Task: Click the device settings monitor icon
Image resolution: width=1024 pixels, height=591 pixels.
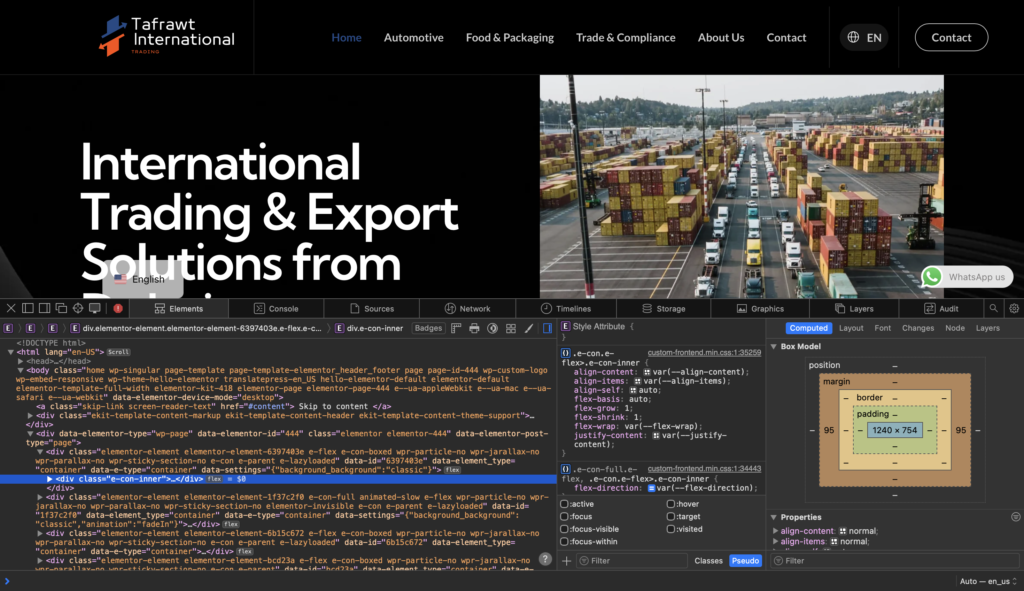Action: click(95, 308)
